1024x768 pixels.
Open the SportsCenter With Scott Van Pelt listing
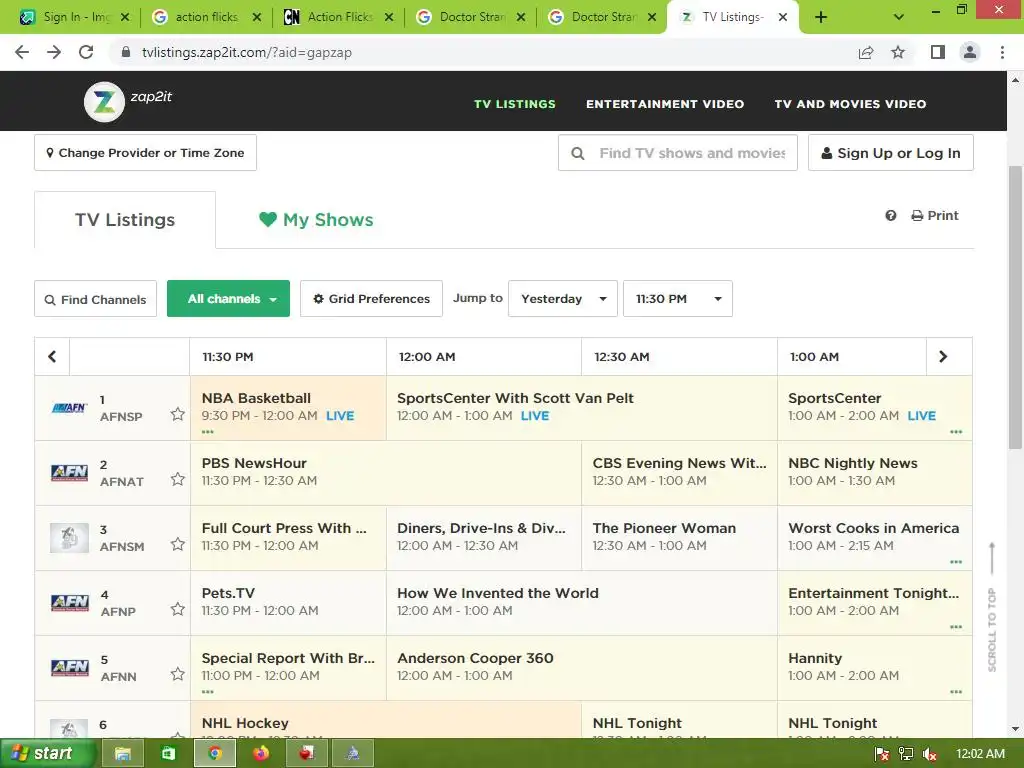click(x=581, y=408)
